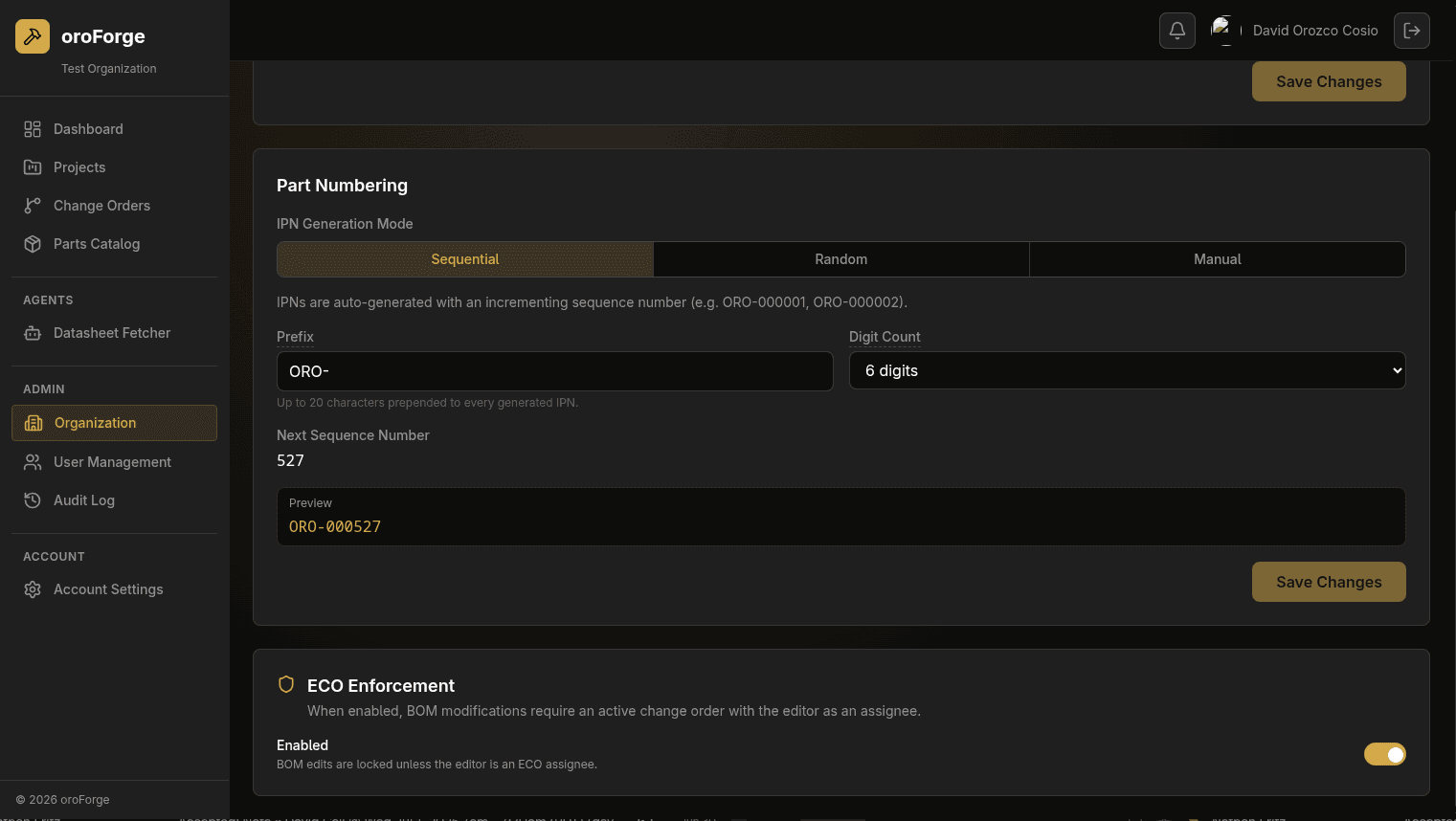The width and height of the screenshot is (1456, 821).
Task: Click the 2026 oroForge copyright text
Action: pos(62,800)
